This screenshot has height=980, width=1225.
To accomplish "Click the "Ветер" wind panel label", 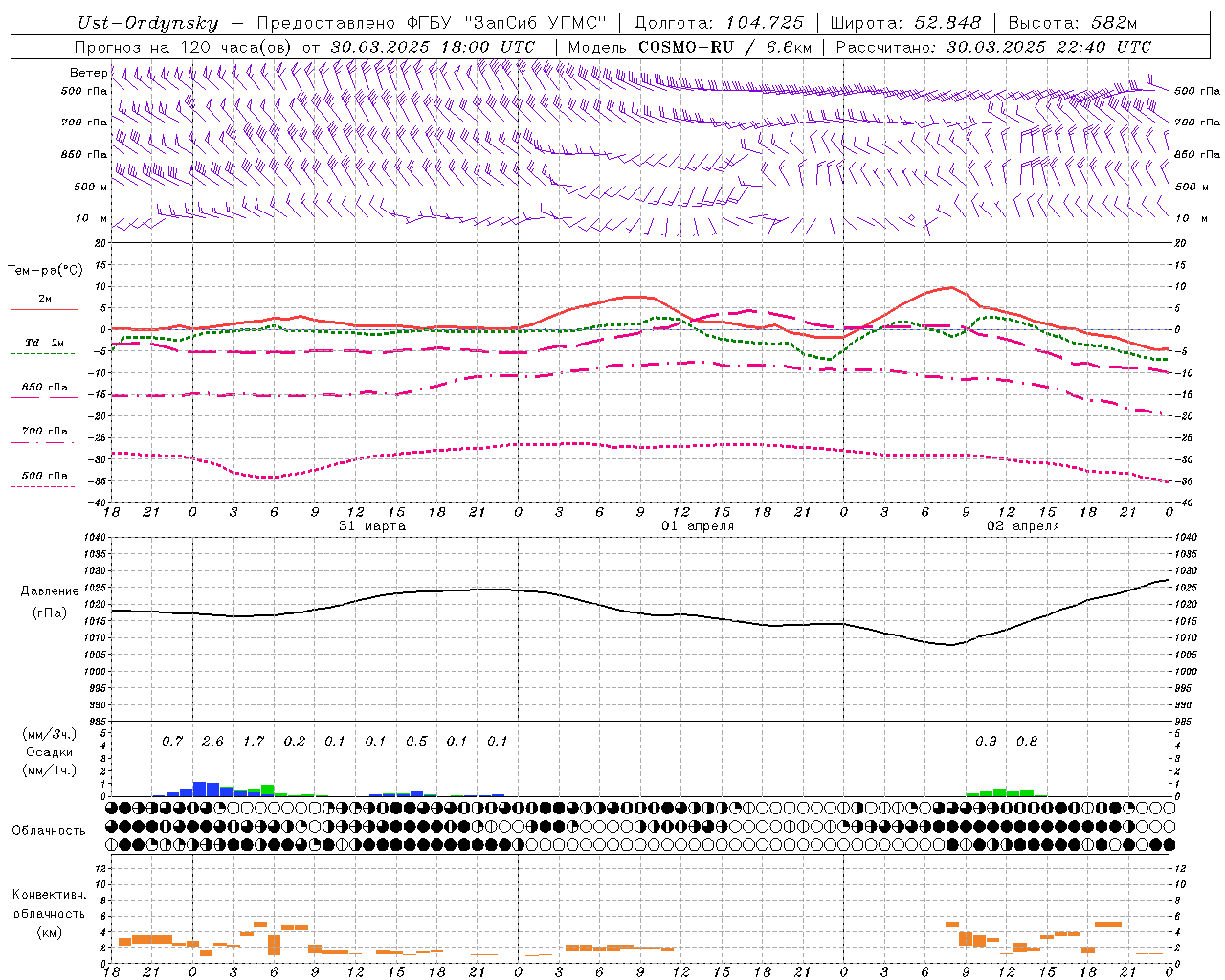I will click(x=88, y=73).
